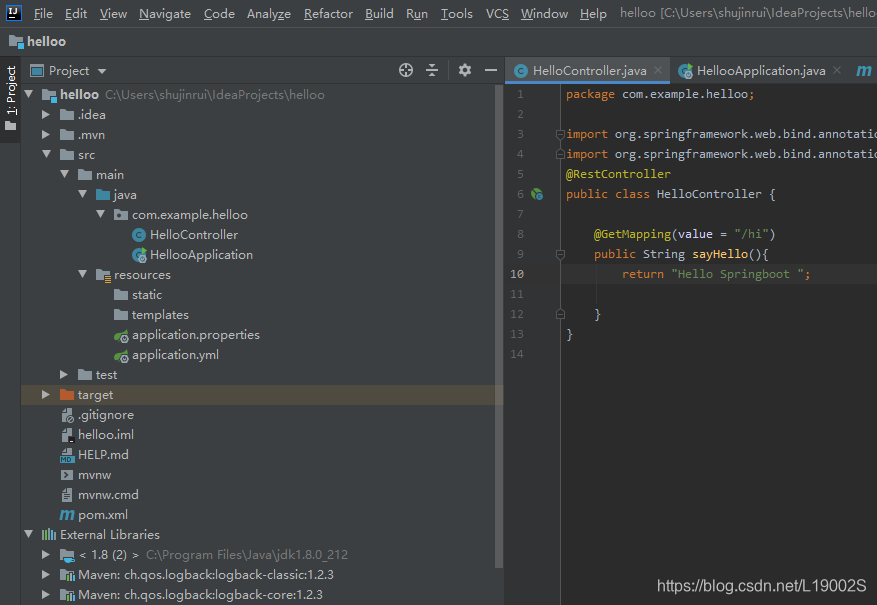Collapse the java folder arrow

[x=82, y=194]
